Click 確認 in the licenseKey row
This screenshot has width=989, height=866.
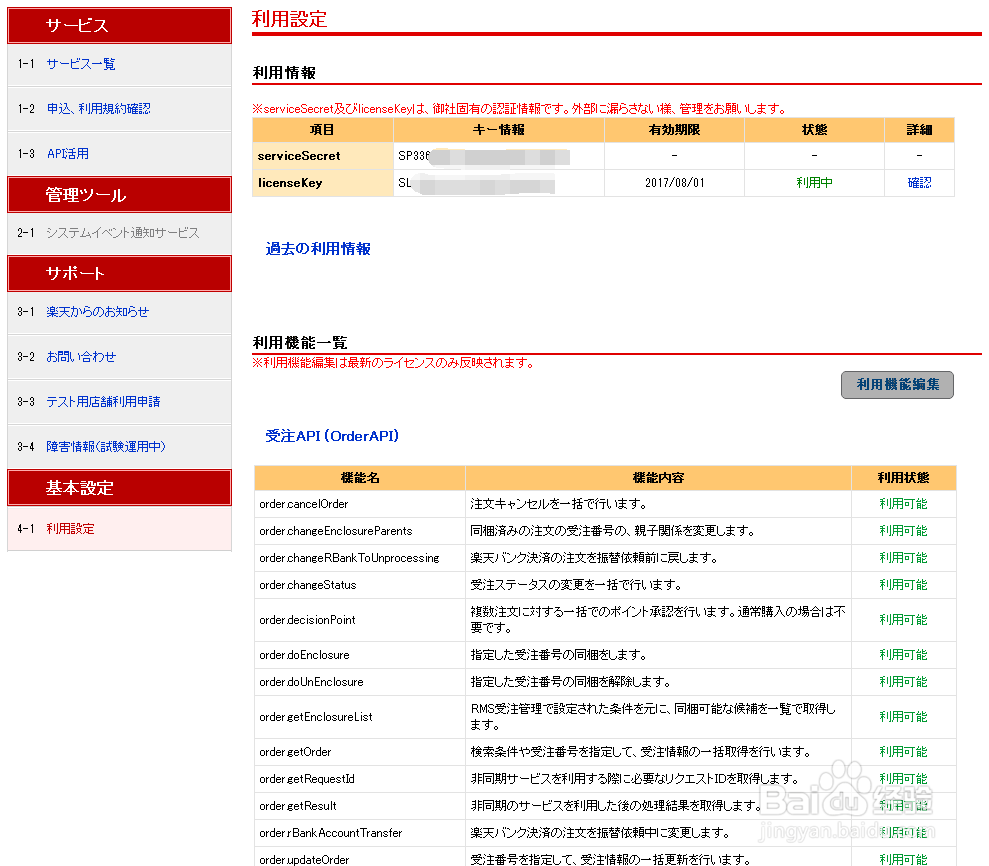[918, 183]
